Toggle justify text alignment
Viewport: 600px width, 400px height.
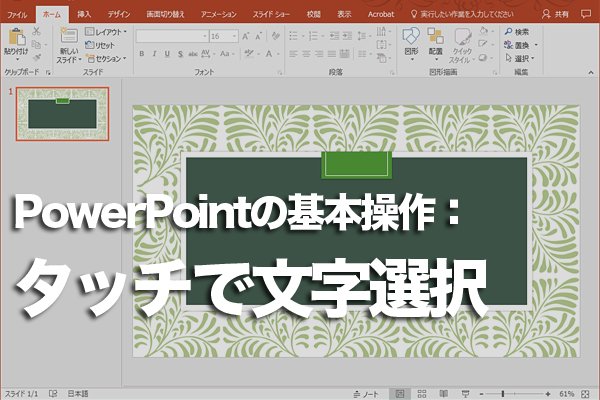[x=332, y=54]
